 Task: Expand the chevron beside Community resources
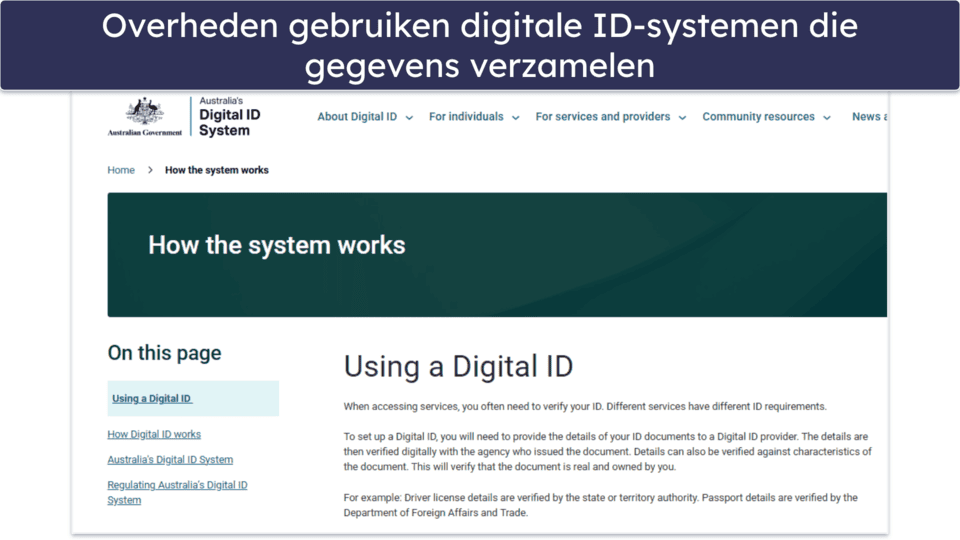pos(827,118)
